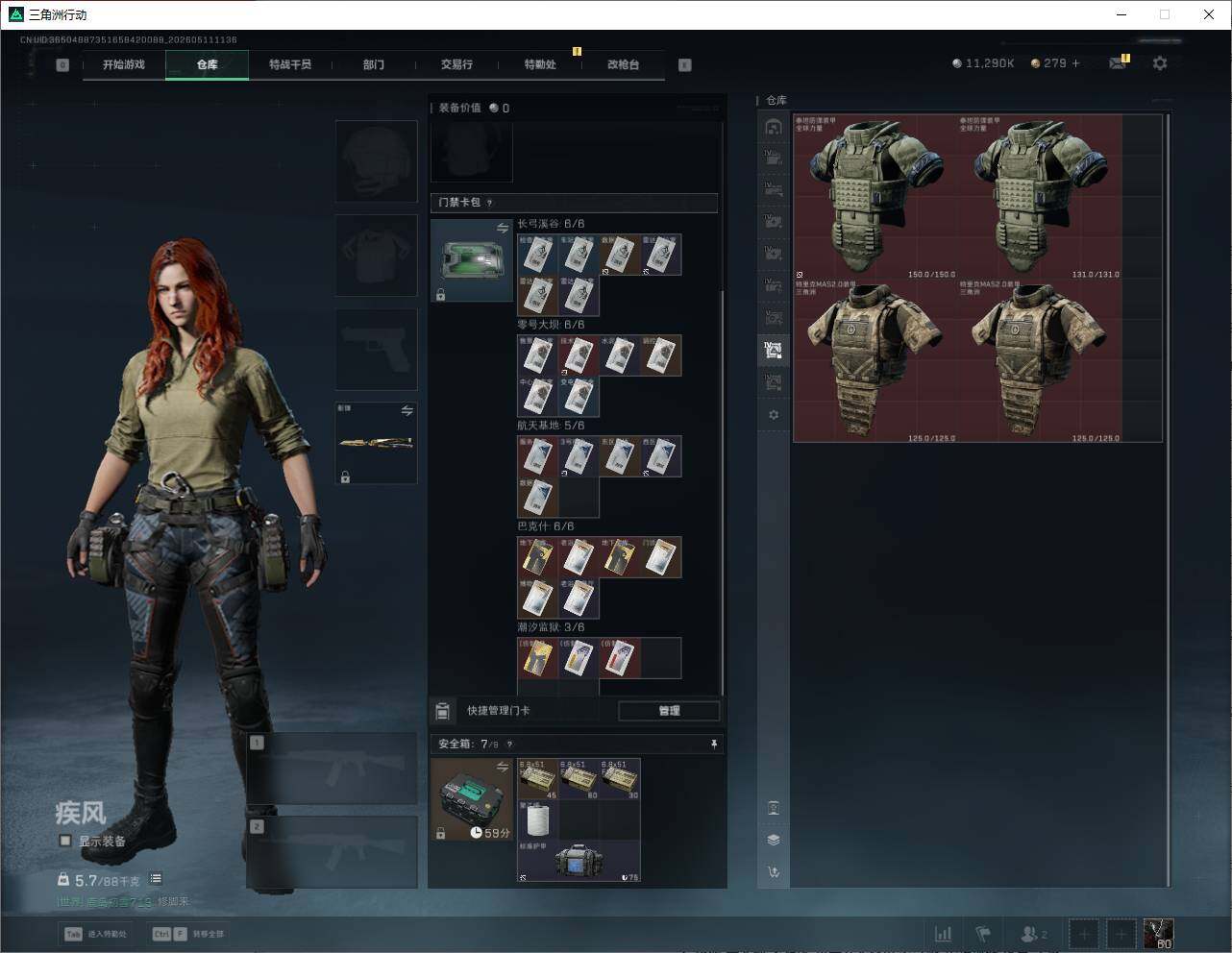Switch to 交易行 tab
This screenshot has width=1232, height=953.
[456, 64]
